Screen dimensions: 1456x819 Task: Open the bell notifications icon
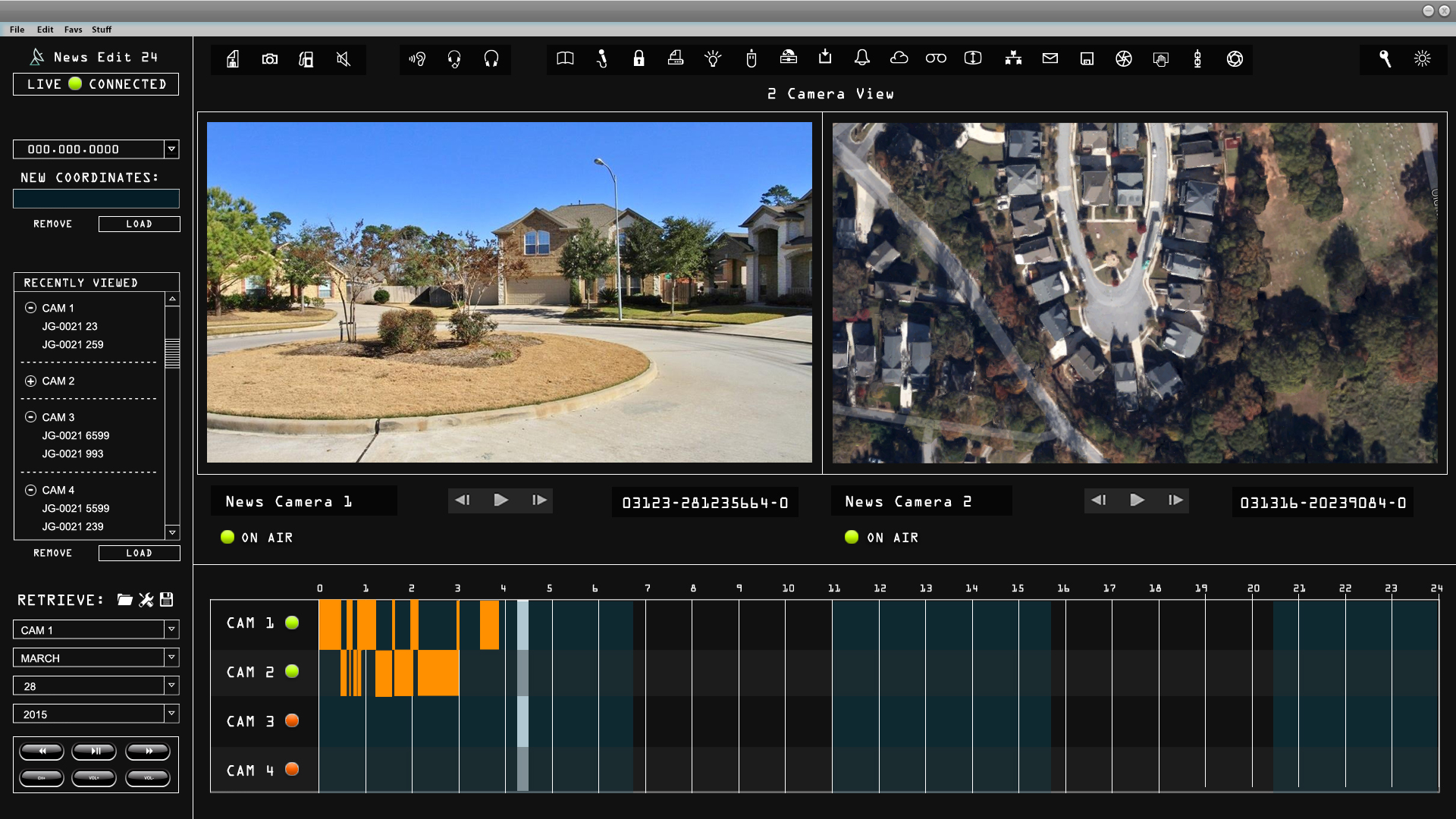861,58
